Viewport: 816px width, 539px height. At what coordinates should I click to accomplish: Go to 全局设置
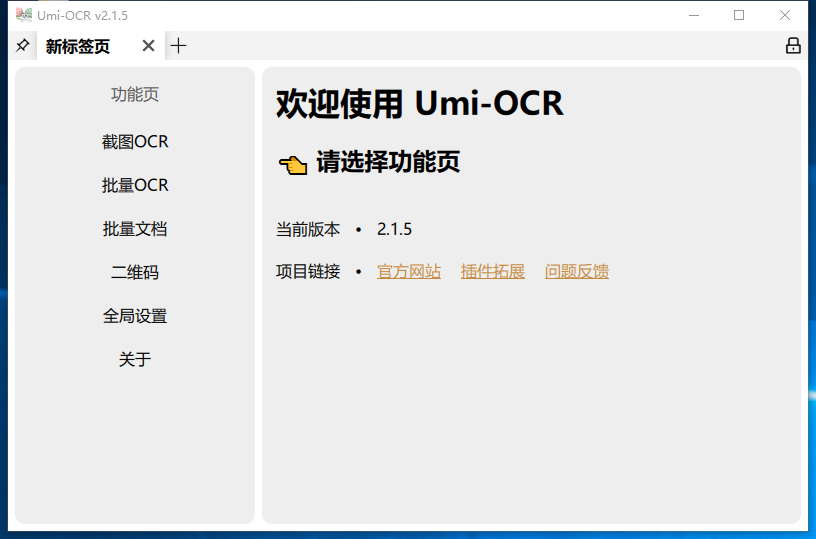[135, 316]
